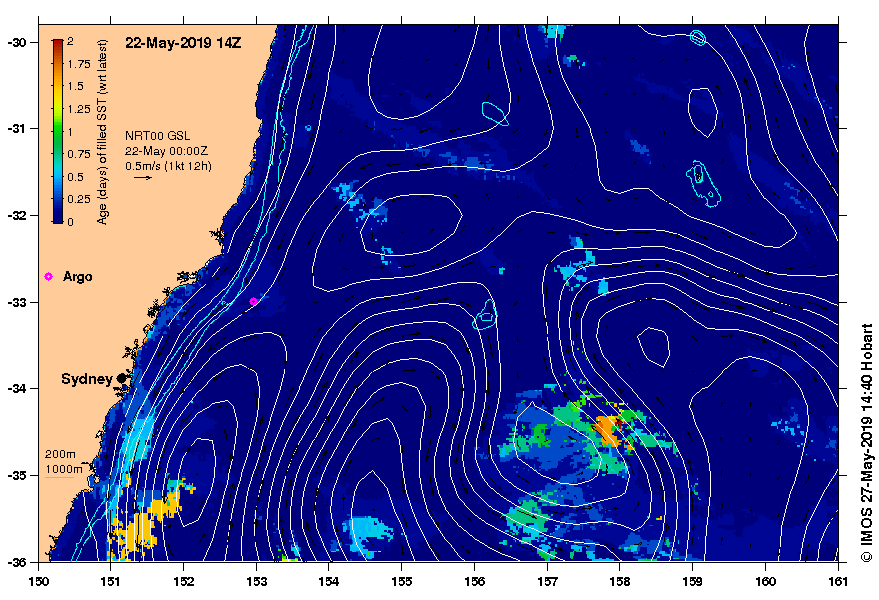Image resolution: width=879 pixels, height=600 pixels.
Task: Click the latitude label -30
Action: pos(15,43)
